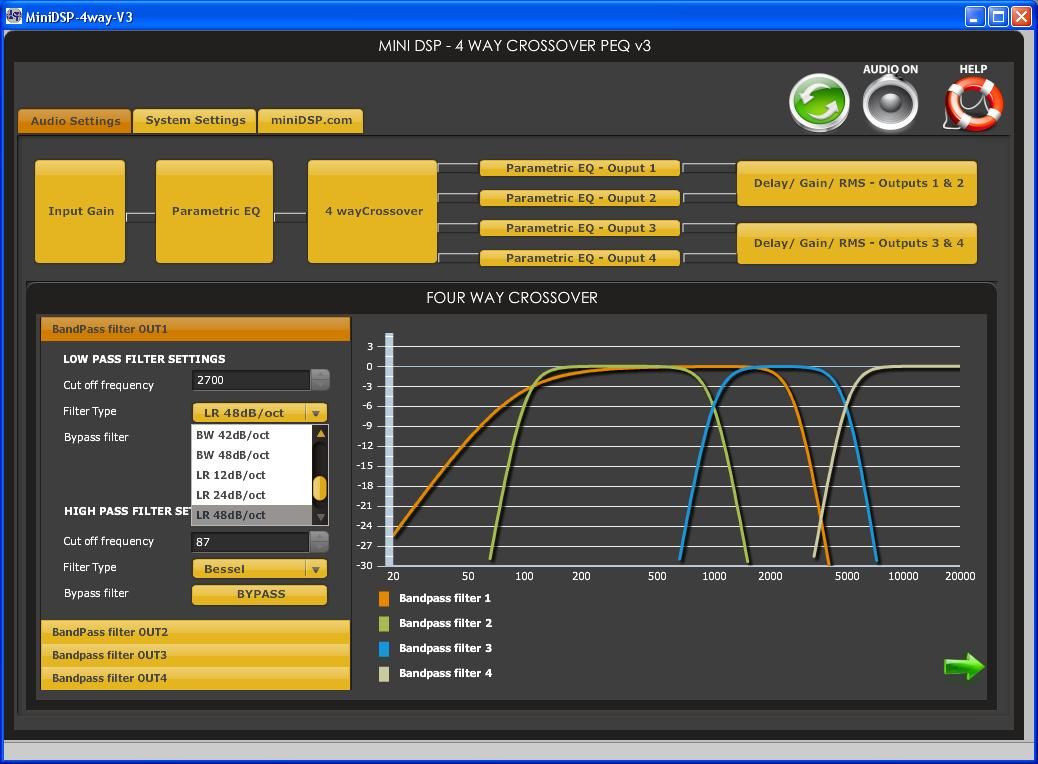The width and height of the screenshot is (1038, 764).
Task: Click the blue Bandpass filter 3 swatch
Action: pos(384,649)
